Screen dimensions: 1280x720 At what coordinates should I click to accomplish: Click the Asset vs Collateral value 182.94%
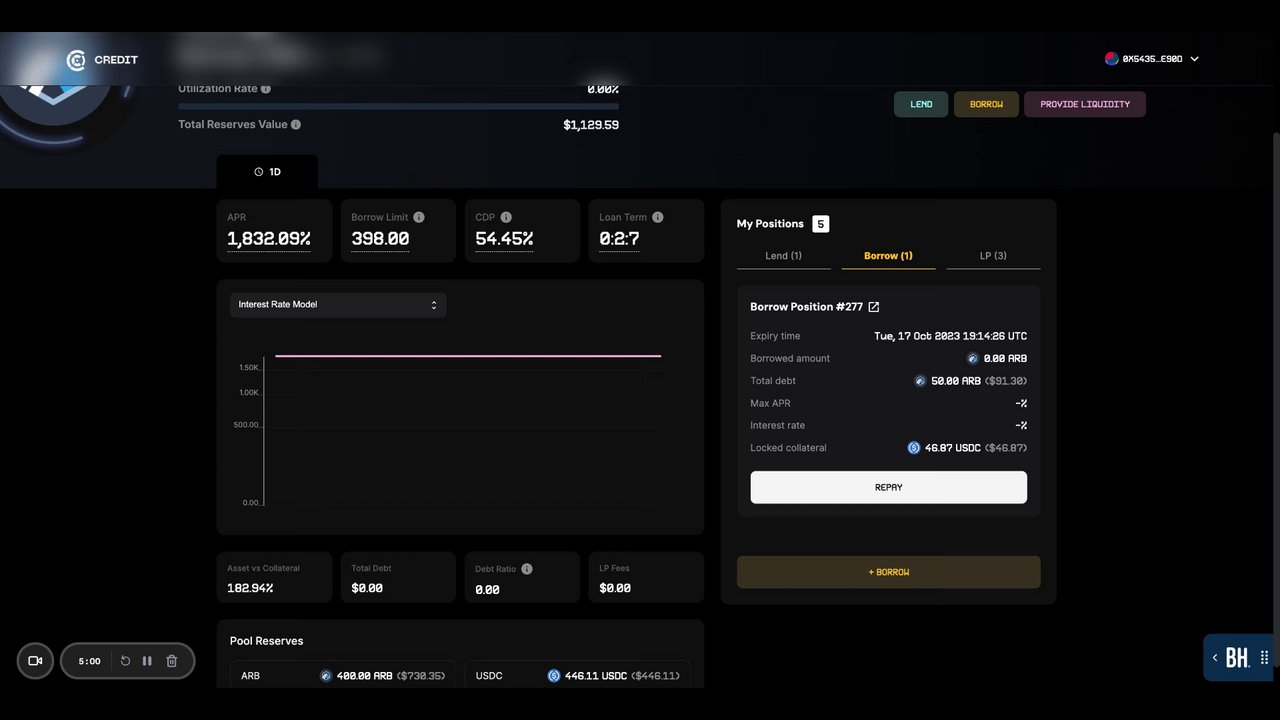point(250,588)
